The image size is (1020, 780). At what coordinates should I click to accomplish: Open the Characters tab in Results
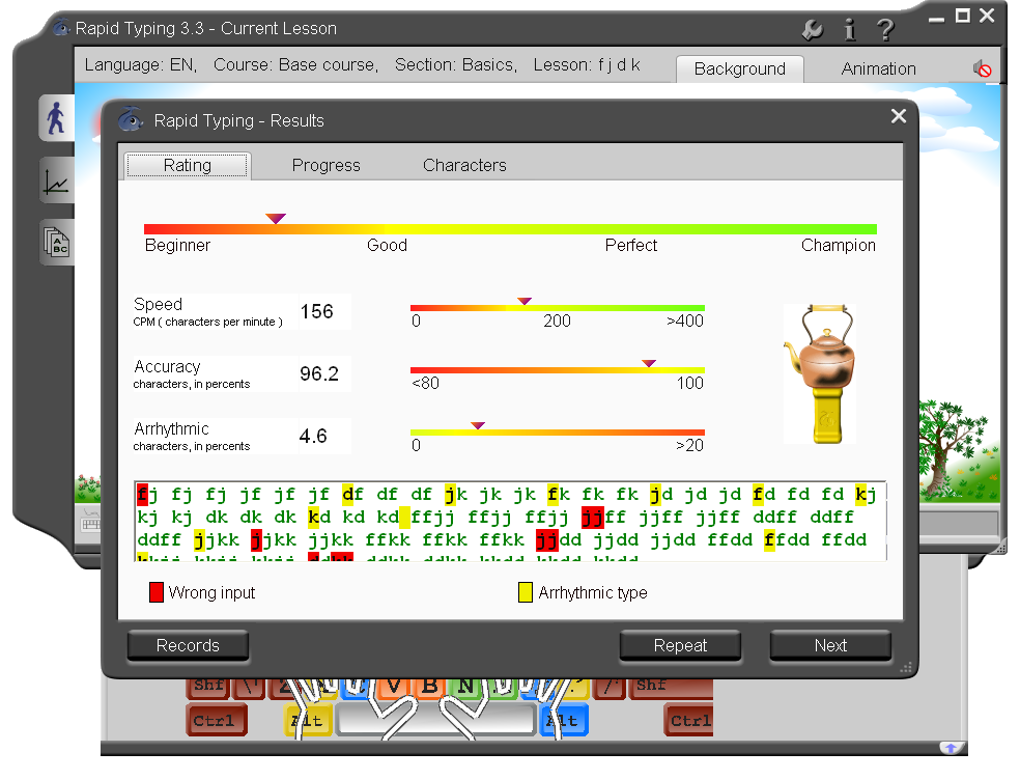[x=464, y=165]
